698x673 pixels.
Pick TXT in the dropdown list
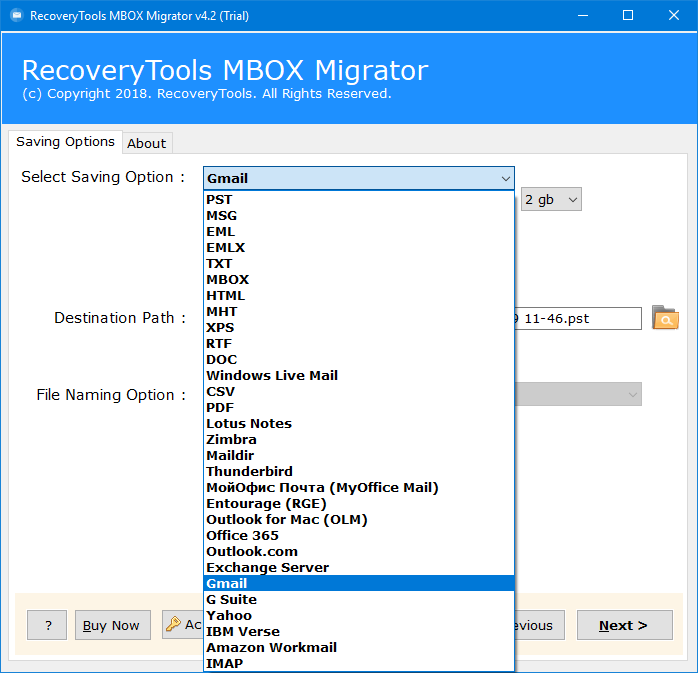(x=359, y=264)
